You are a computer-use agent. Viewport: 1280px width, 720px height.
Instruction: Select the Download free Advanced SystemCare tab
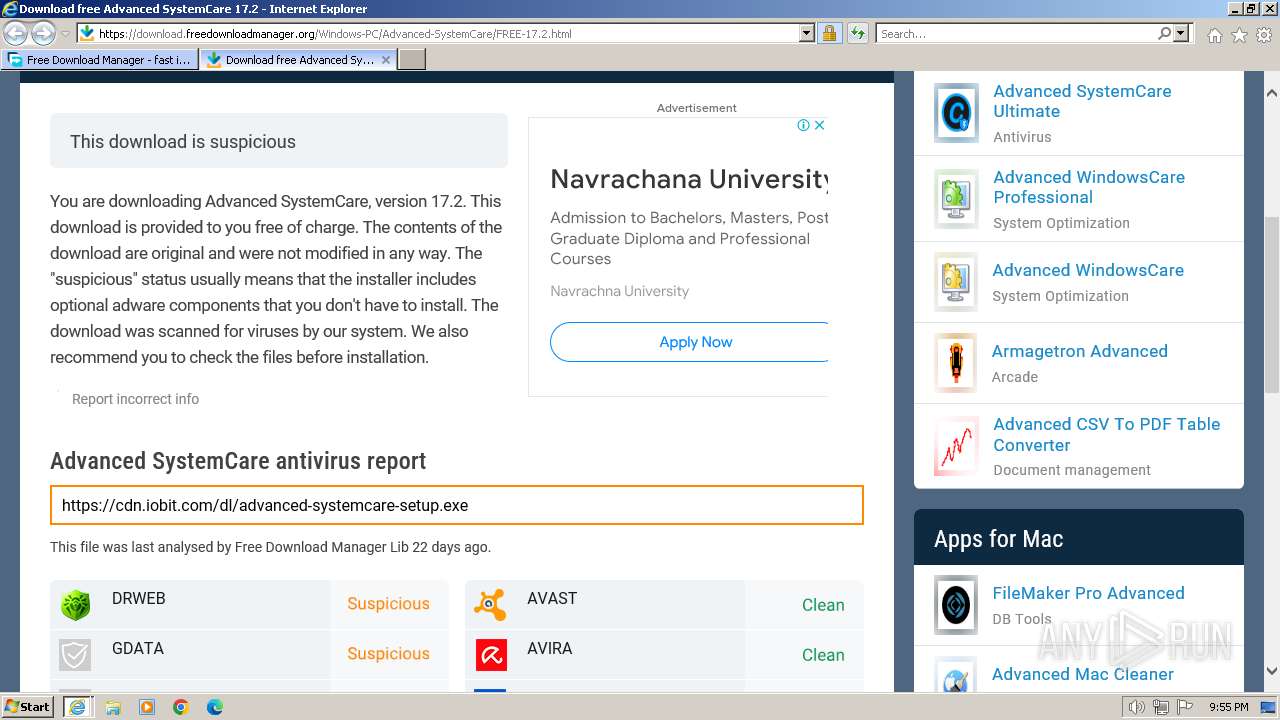click(x=298, y=60)
